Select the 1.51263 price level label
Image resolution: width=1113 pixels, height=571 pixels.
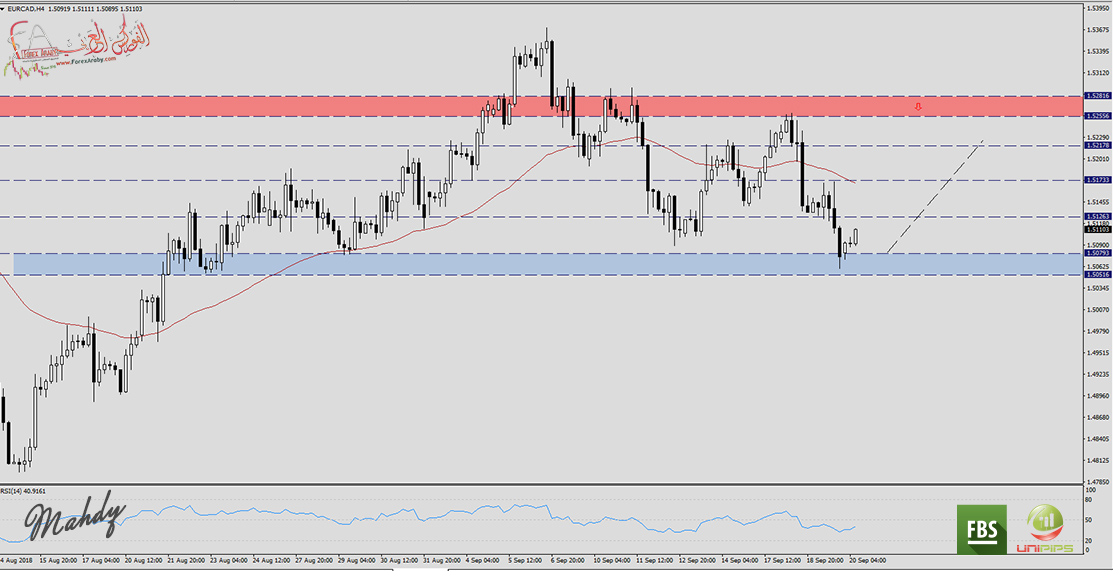1096,216
